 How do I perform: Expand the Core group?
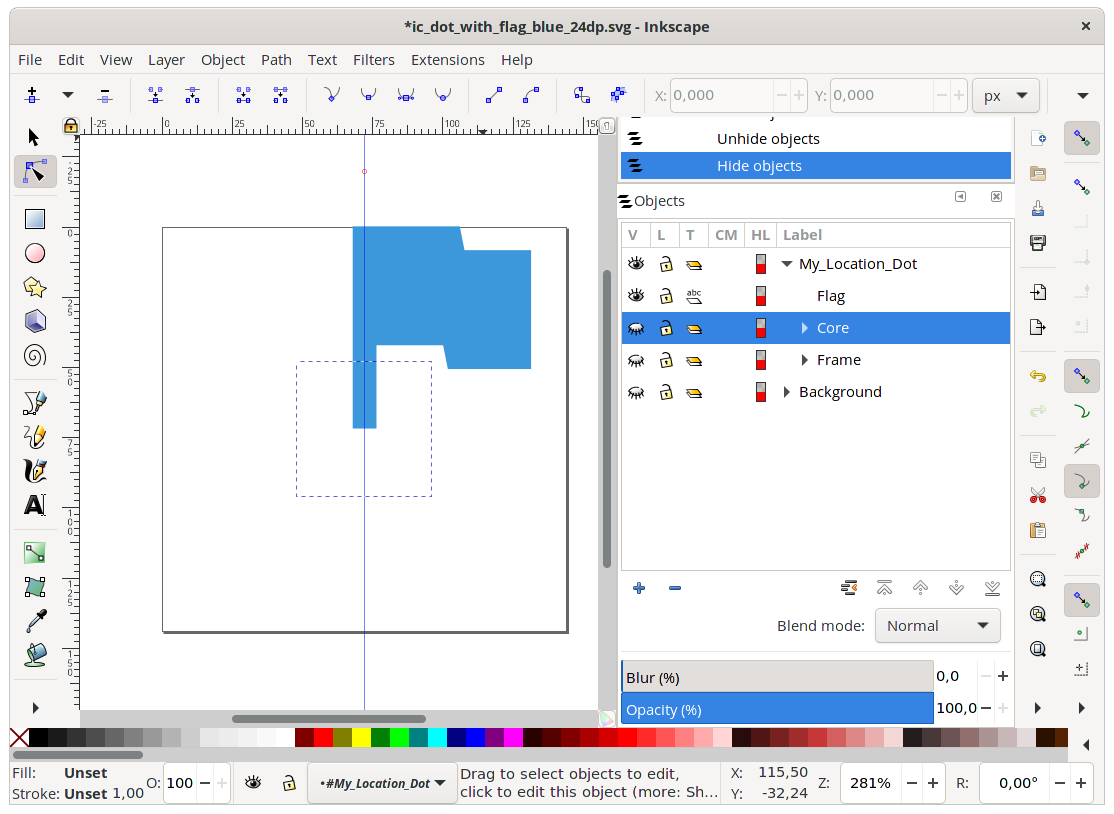(x=804, y=328)
